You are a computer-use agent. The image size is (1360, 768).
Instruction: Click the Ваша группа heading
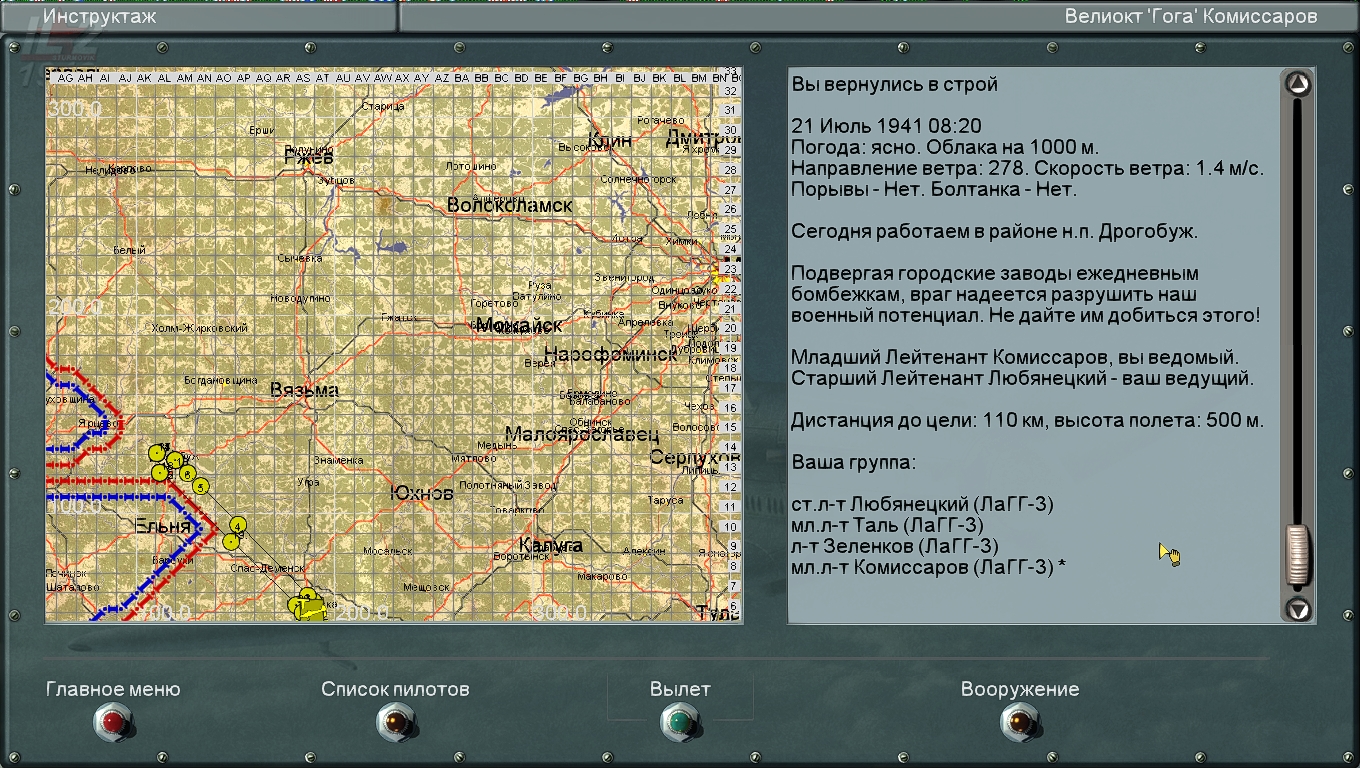tap(854, 462)
